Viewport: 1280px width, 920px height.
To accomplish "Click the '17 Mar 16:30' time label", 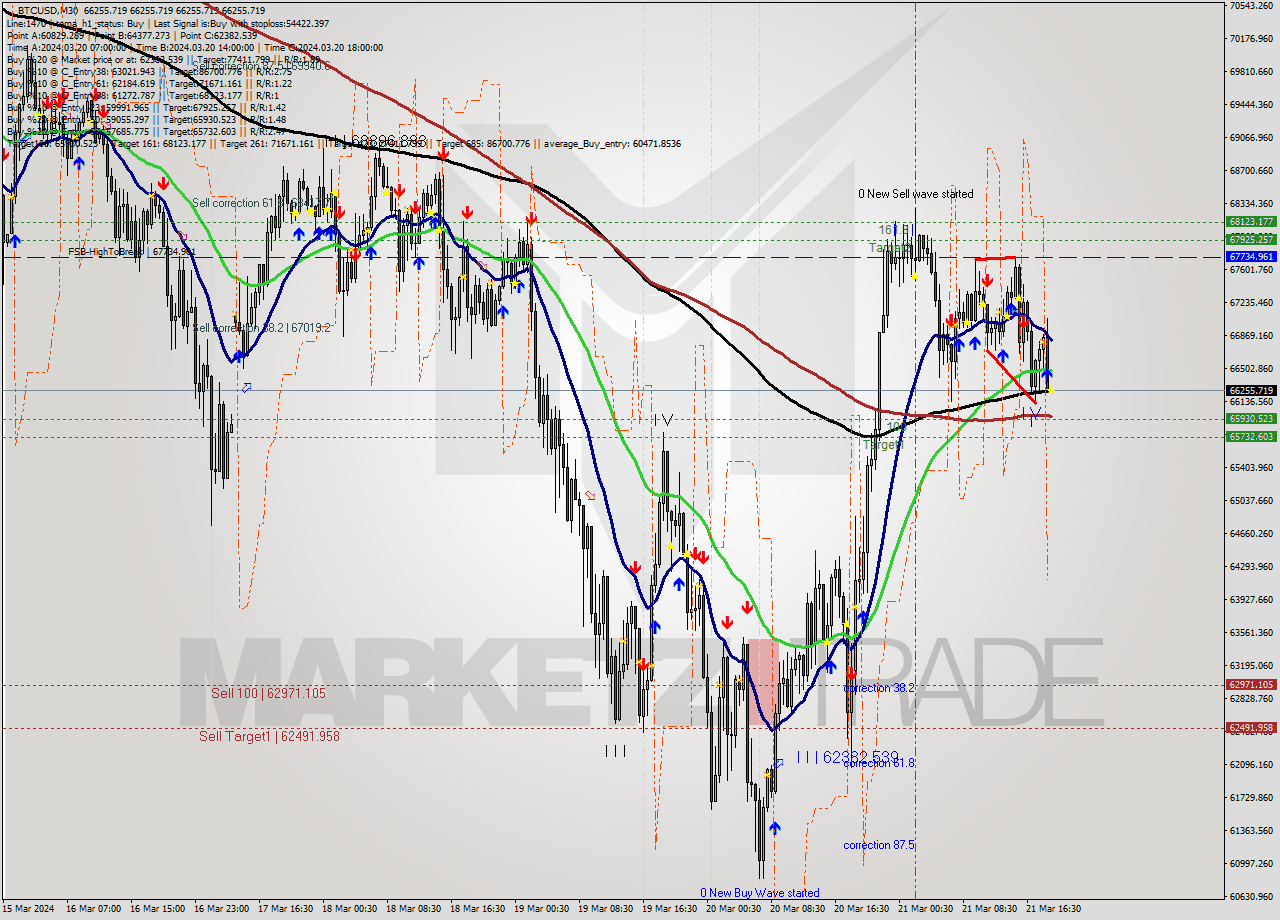I will click(x=285, y=909).
